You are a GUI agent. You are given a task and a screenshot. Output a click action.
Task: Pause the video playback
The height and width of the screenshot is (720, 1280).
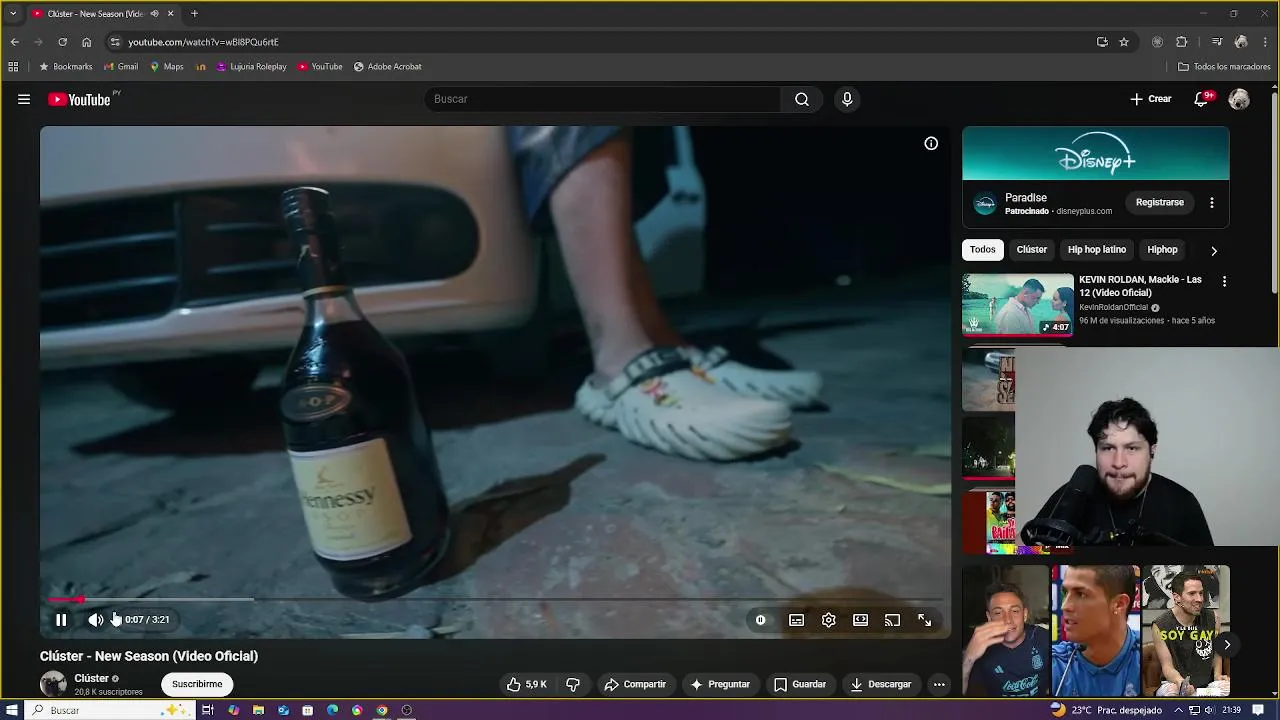click(61, 620)
